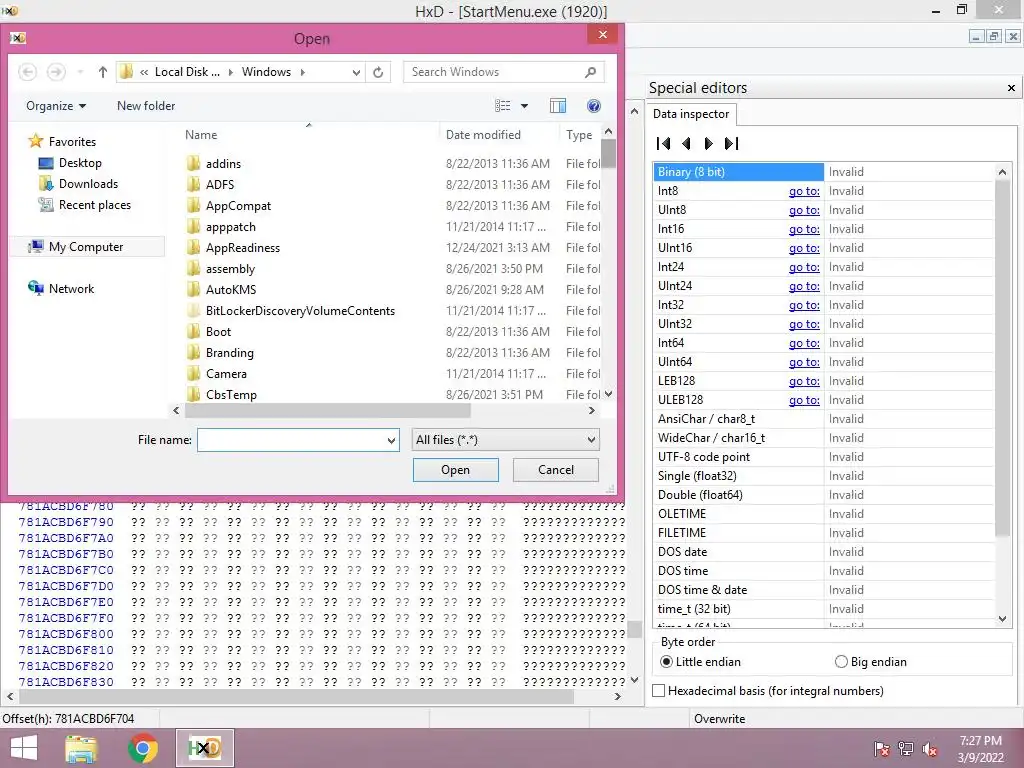Click the Forward arrow in Open dialog
This screenshot has height=768, width=1024.
pos(56,72)
